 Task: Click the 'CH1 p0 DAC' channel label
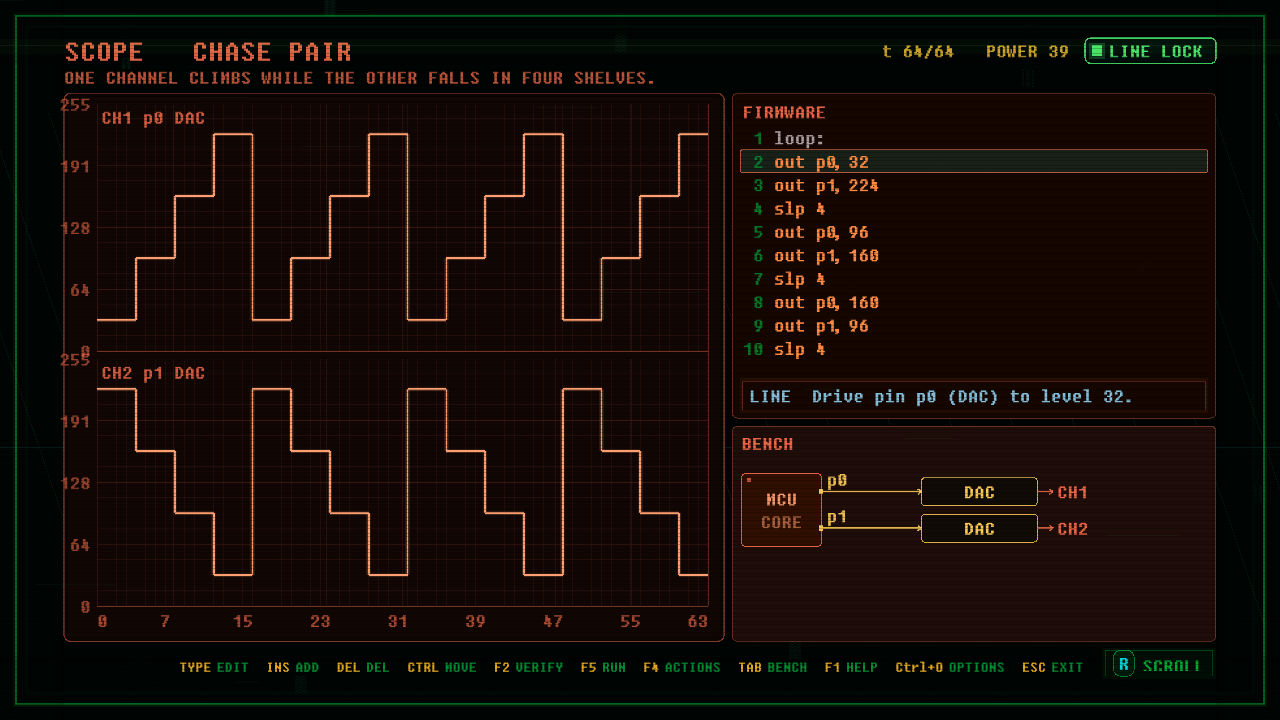[153, 118]
